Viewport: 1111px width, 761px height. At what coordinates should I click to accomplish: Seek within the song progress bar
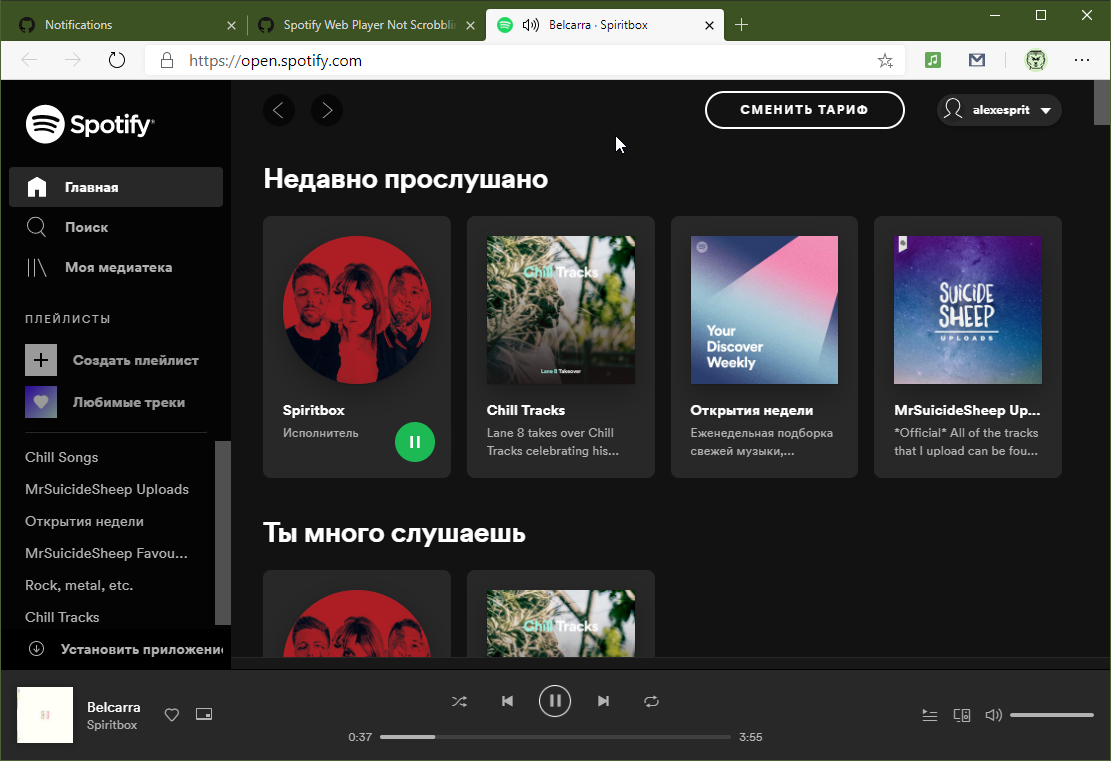pyautogui.click(x=555, y=737)
